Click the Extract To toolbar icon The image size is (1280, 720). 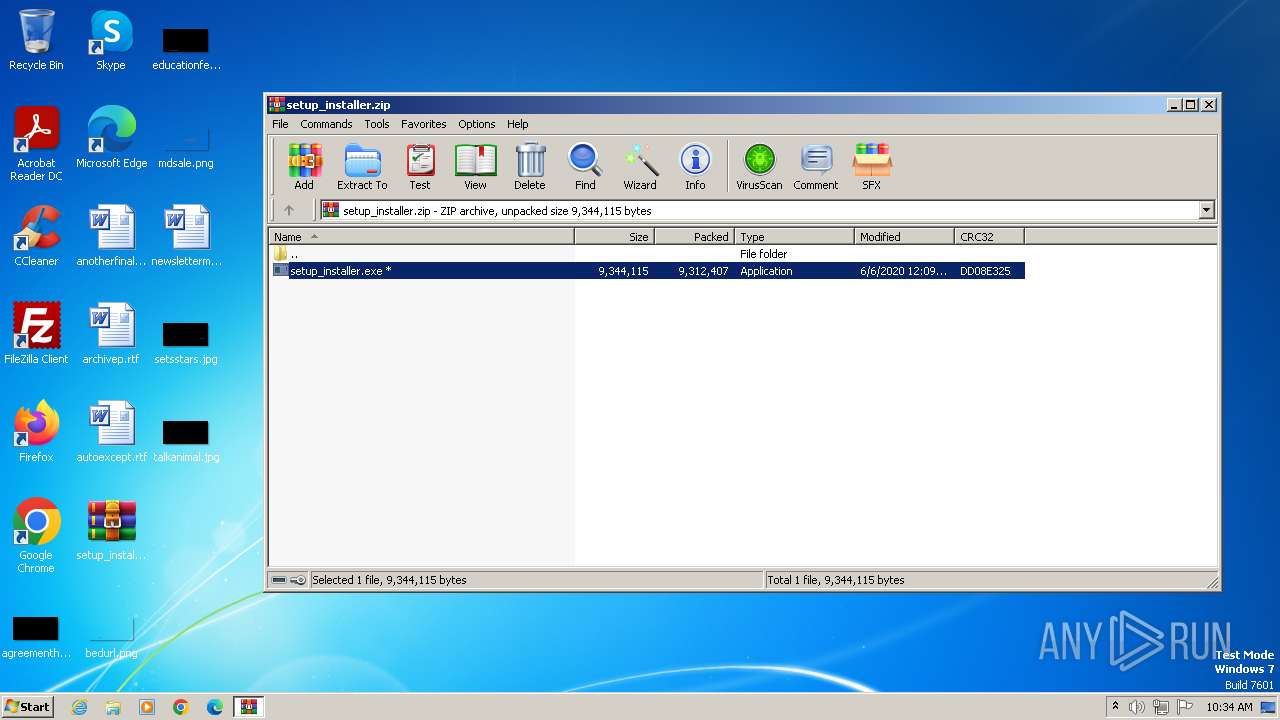[362, 167]
